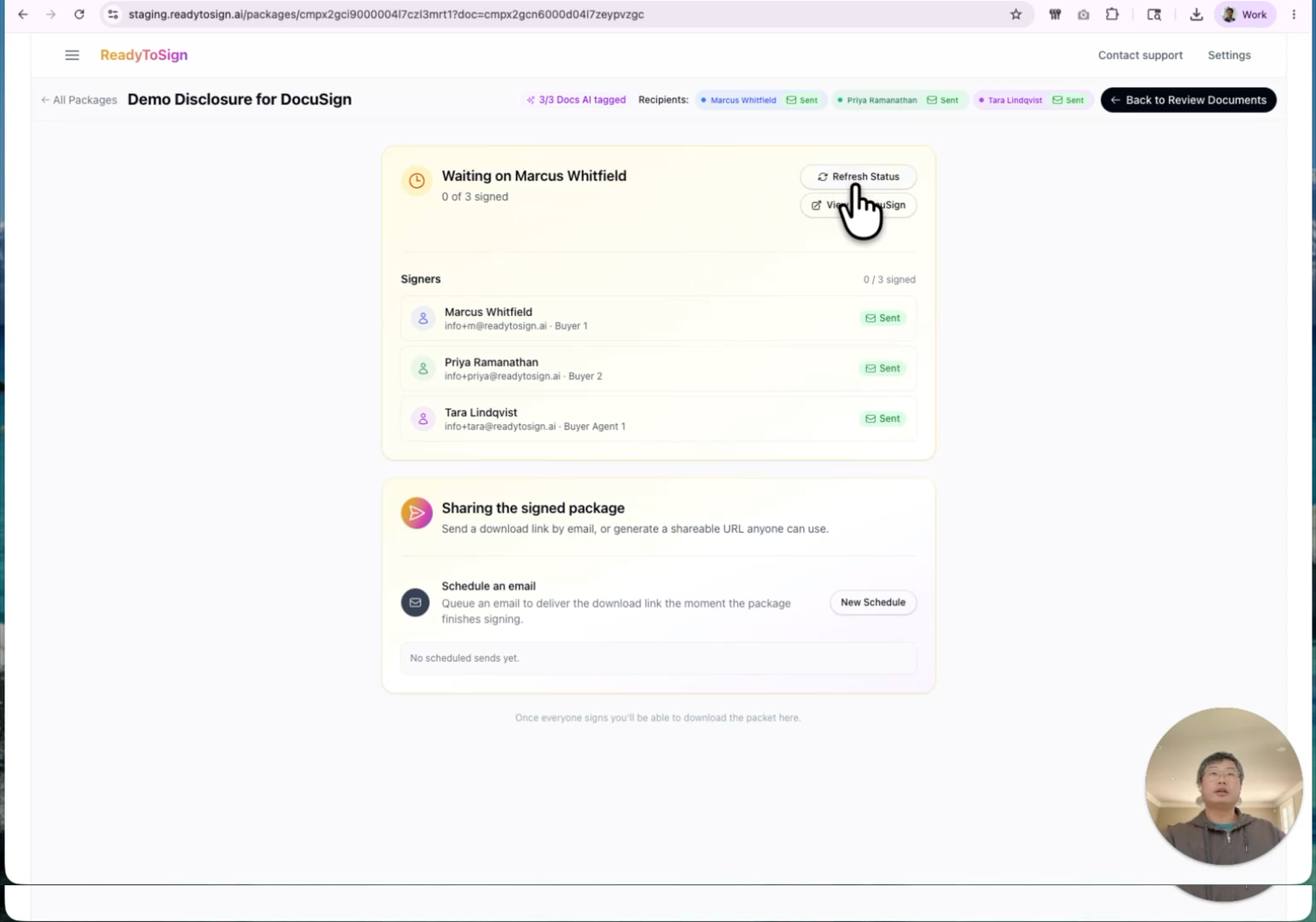Click Sent badge in Priya Ramanathan row
The image size is (1316, 922).
point(882,369)
